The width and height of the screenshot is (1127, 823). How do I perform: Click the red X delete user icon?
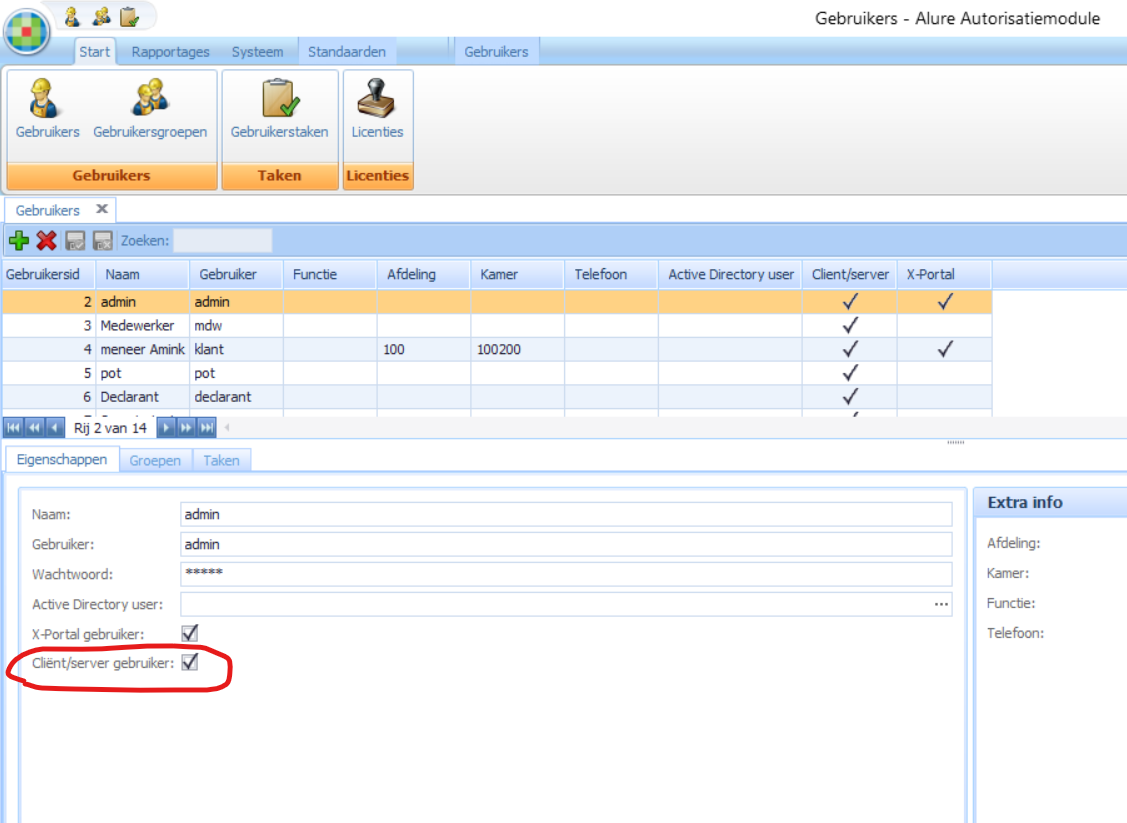click(46, 240)
